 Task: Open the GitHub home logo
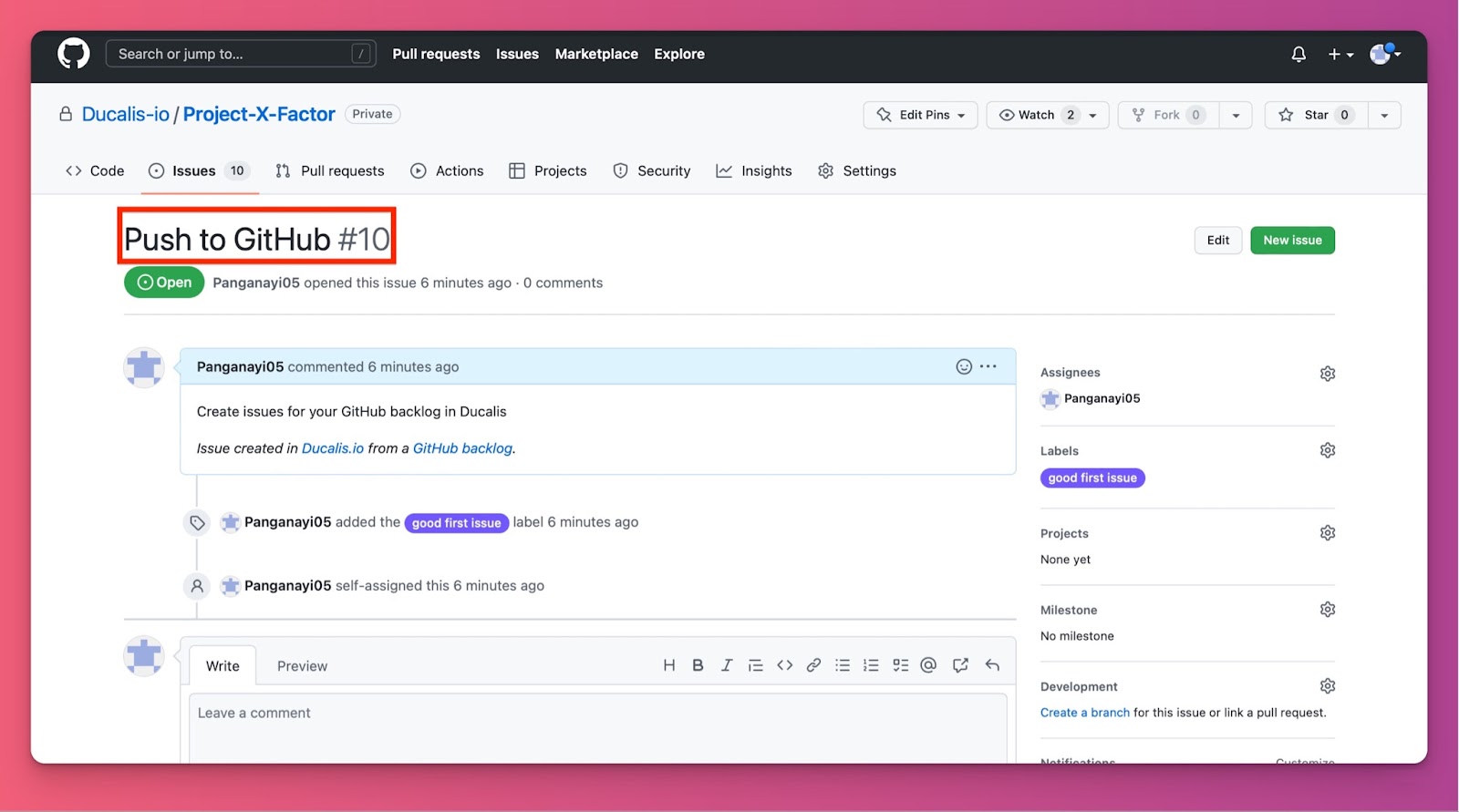(74, 54)
